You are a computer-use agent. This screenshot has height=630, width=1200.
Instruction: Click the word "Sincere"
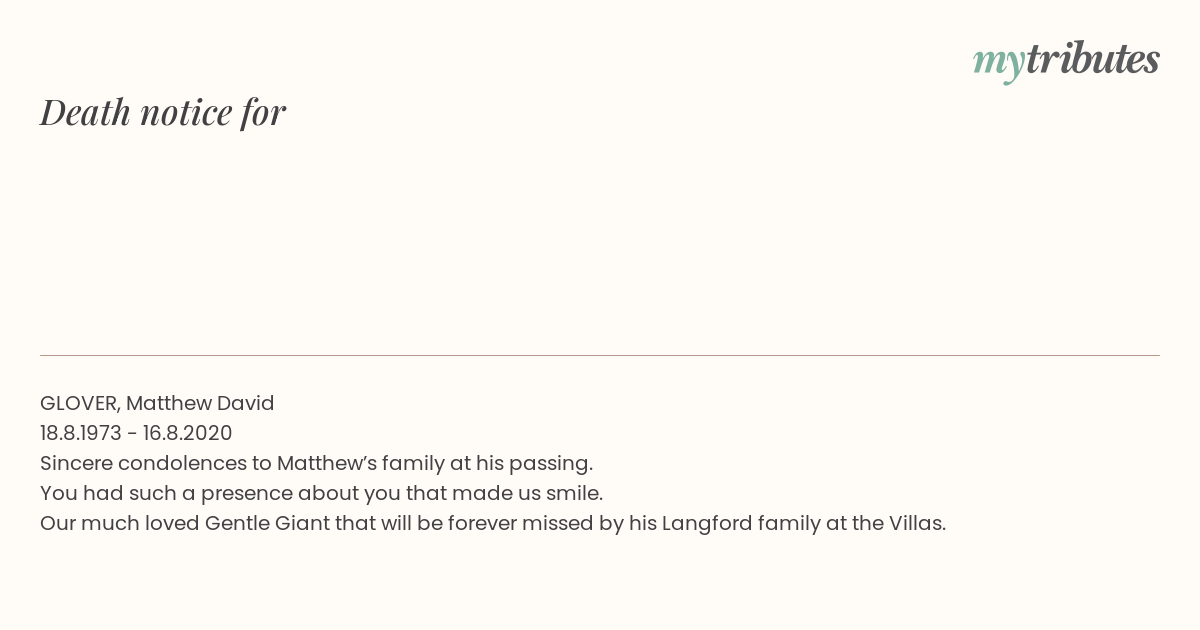pyautogui.click(x=76, y=464)
